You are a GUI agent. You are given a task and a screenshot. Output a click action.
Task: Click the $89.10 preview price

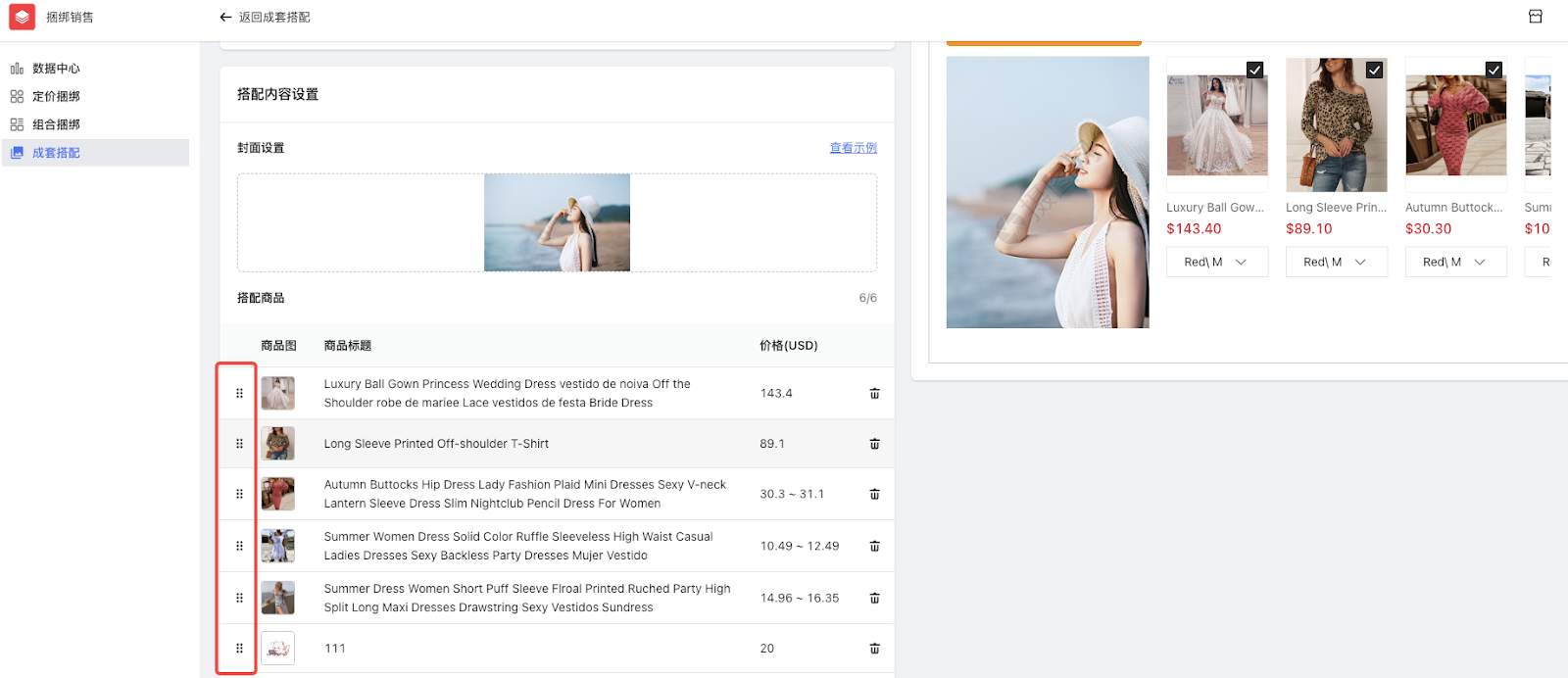tap(1309, 229)
